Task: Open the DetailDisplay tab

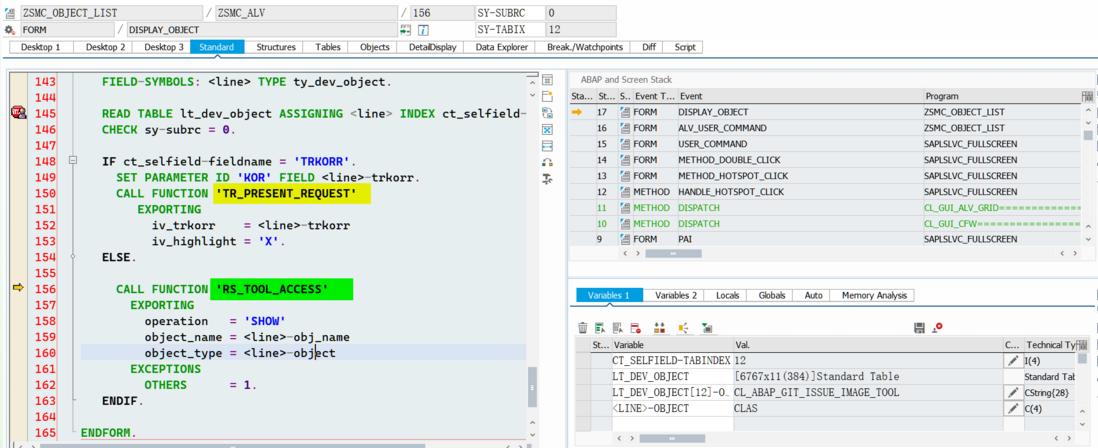Action: [x=433, y=47]
